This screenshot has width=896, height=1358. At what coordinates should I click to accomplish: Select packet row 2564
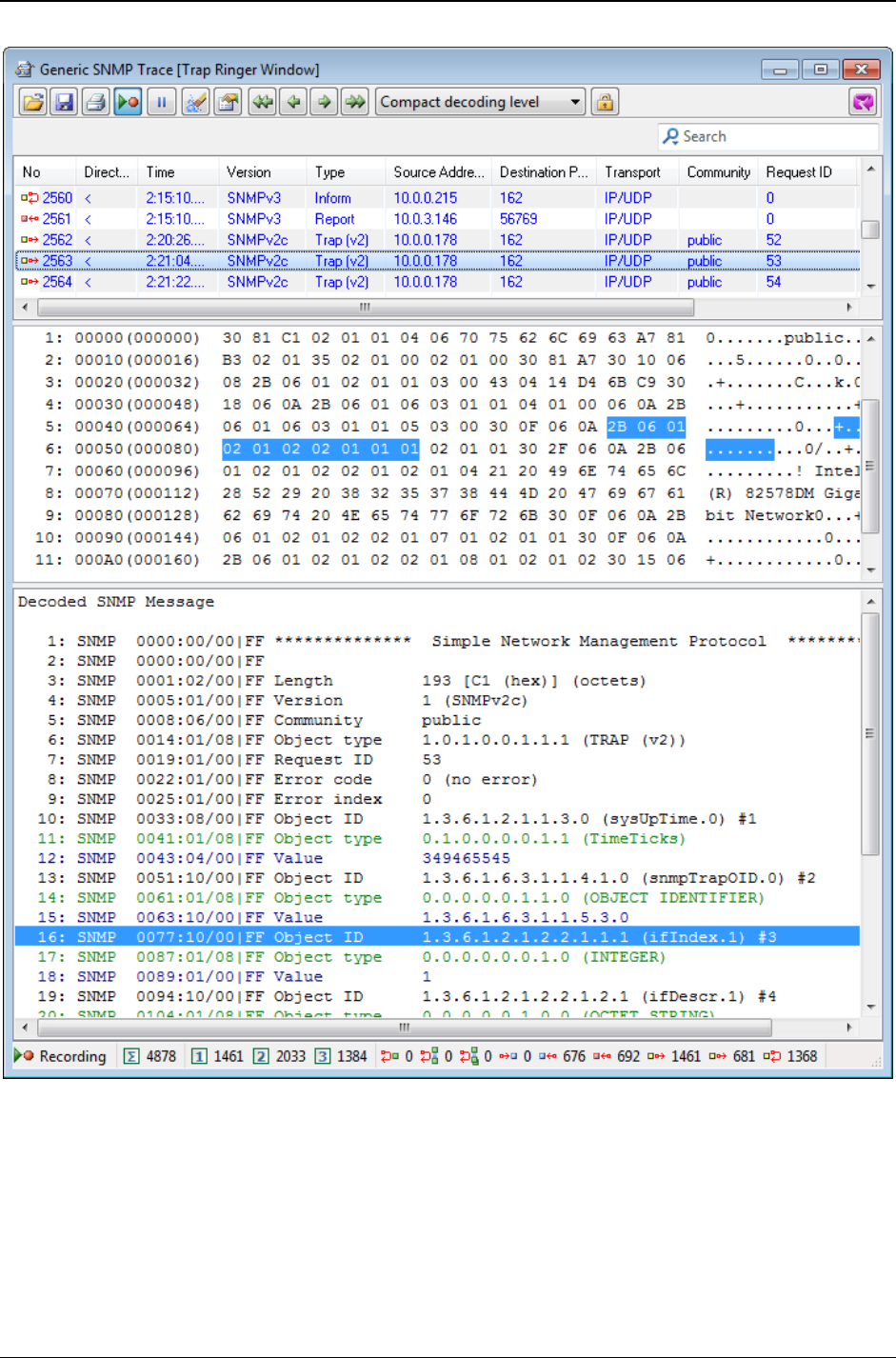437,282
